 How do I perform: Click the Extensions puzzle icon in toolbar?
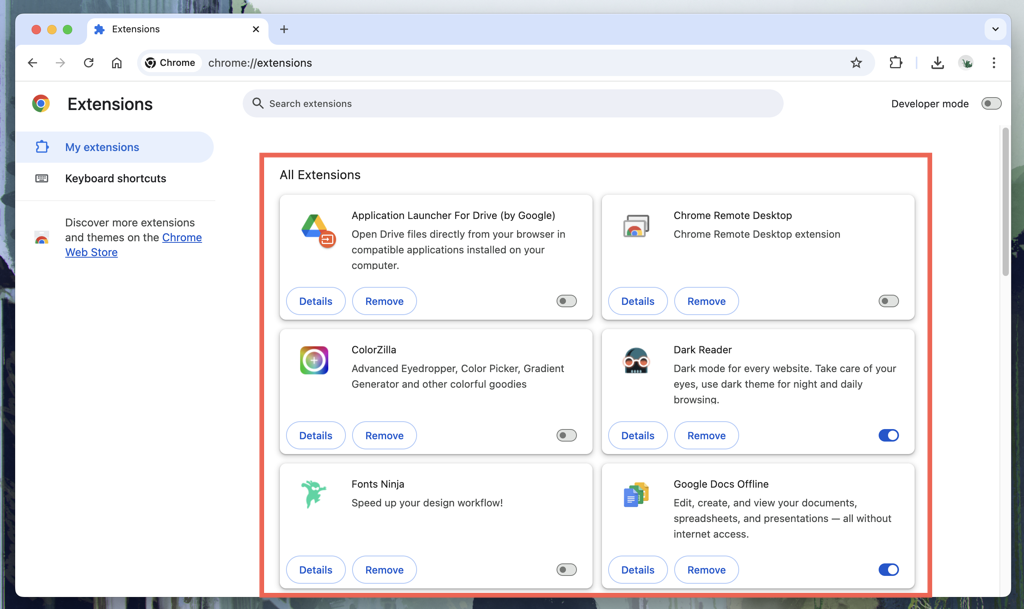(895, 63)
